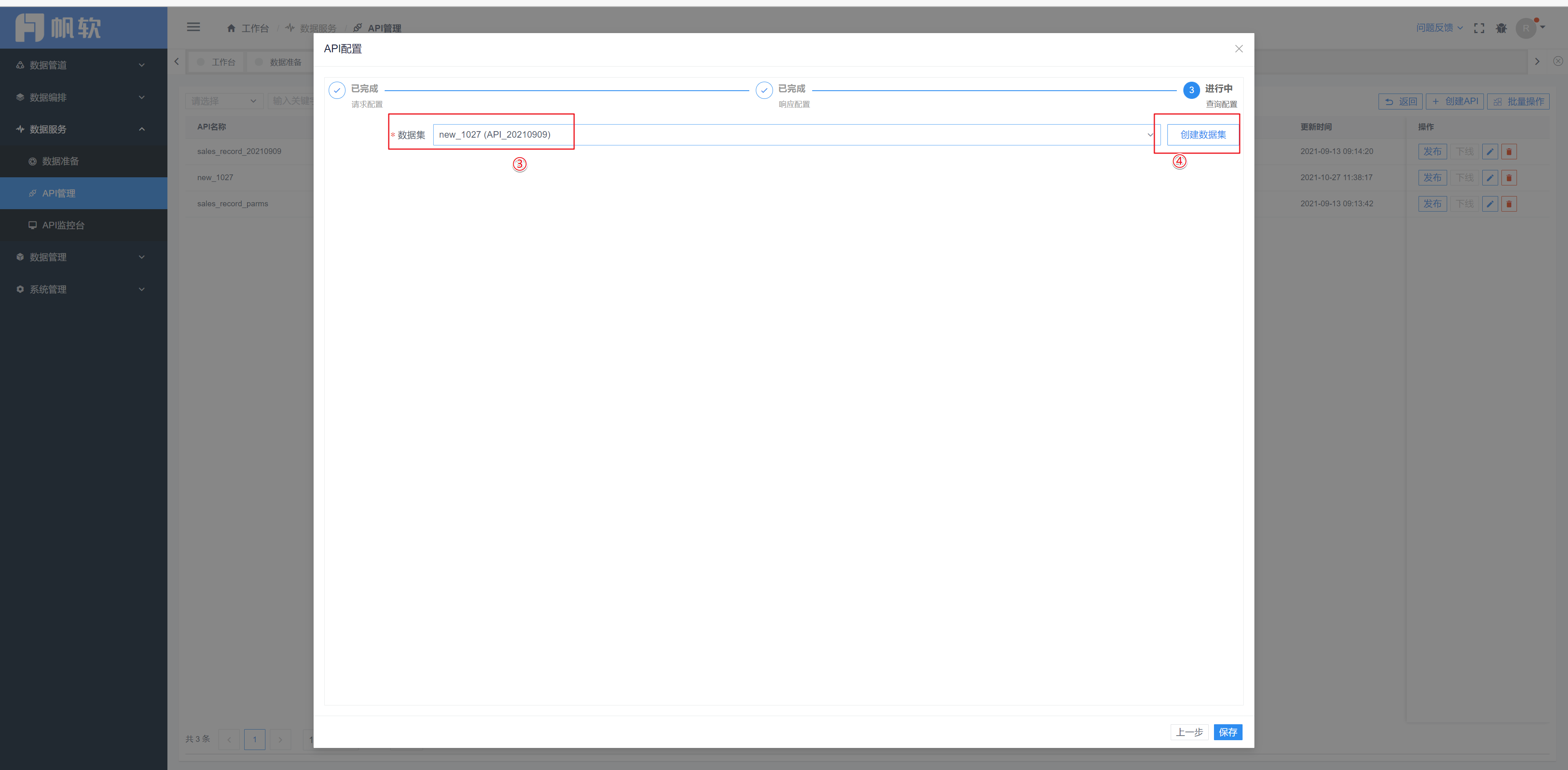Click the user avatar icon

[1526, 28]
